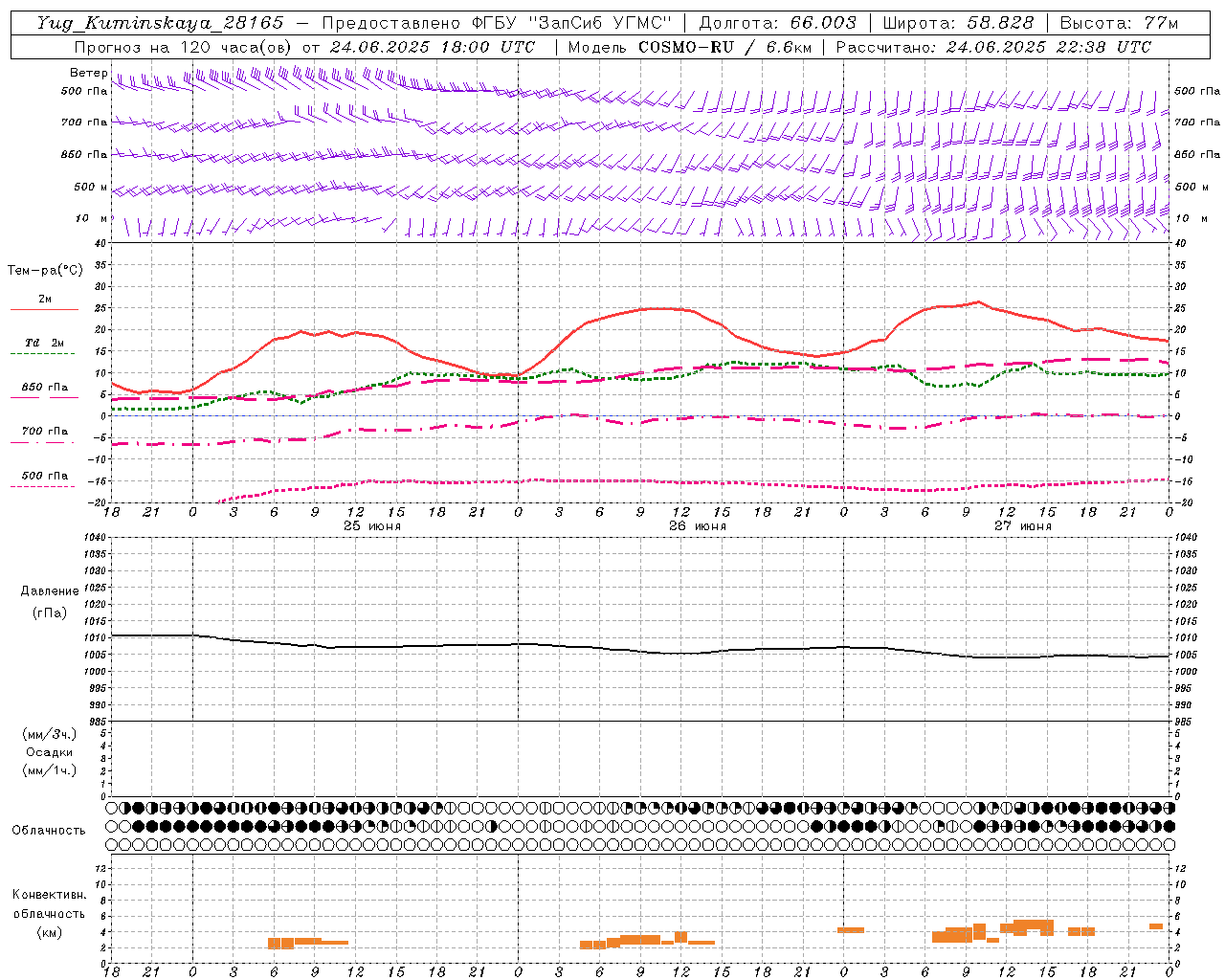Click the Долгота: 66.003 header field

pos(777,23)
